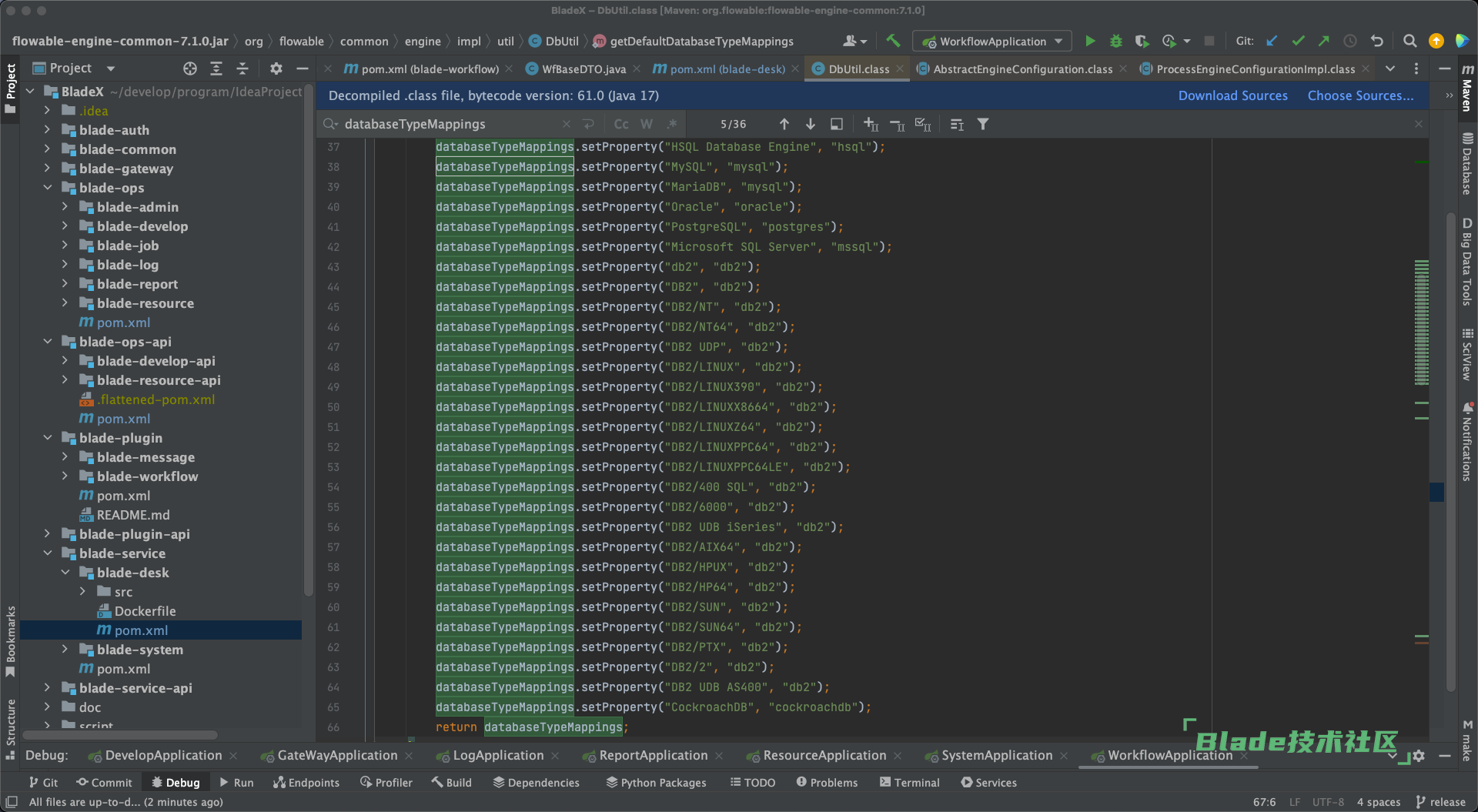Click the Debug bug icon in toolbar
The height and width of the screenshot is (812, 1478).
[x=1115, y=41]
